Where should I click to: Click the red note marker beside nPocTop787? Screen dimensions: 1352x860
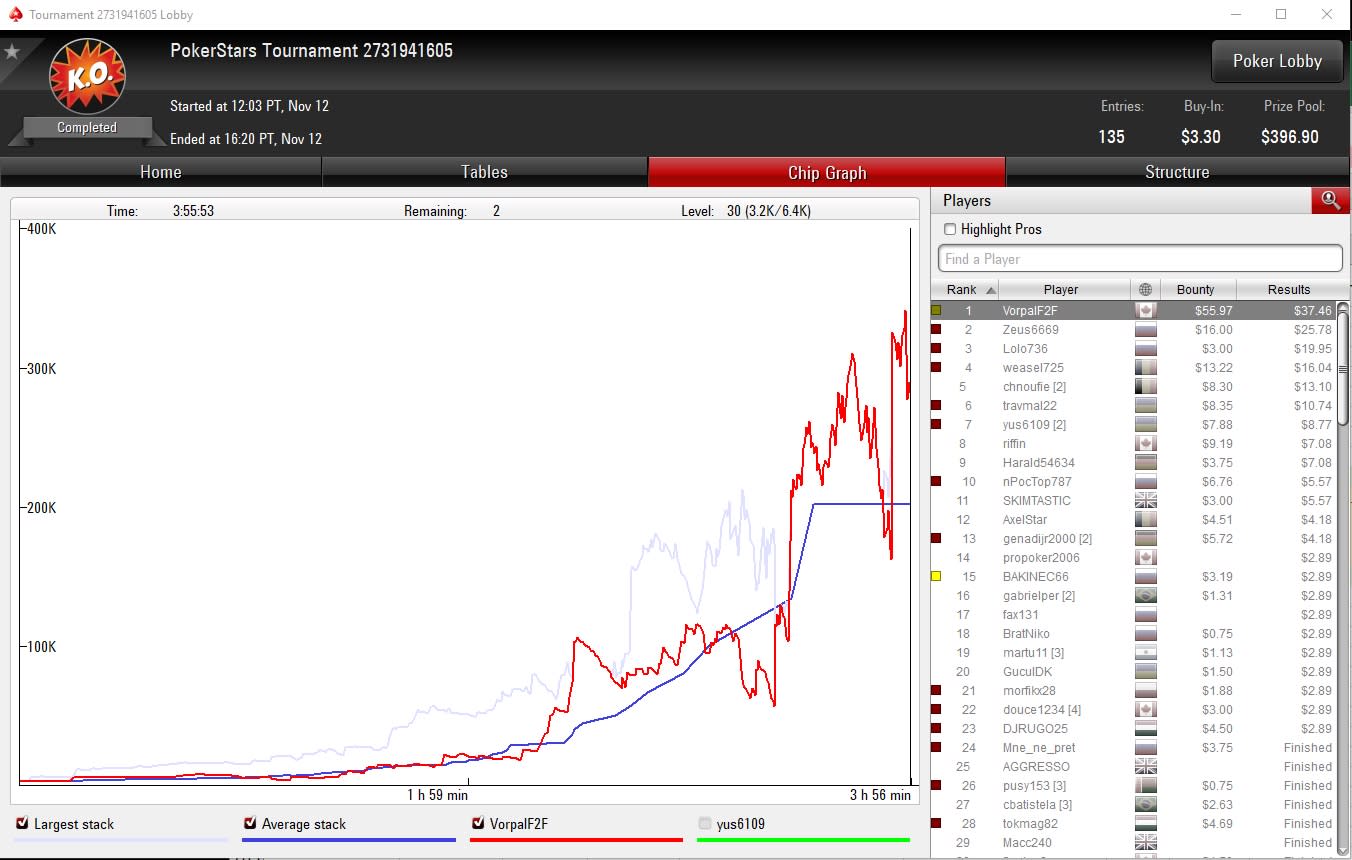[x=936, y=482]
